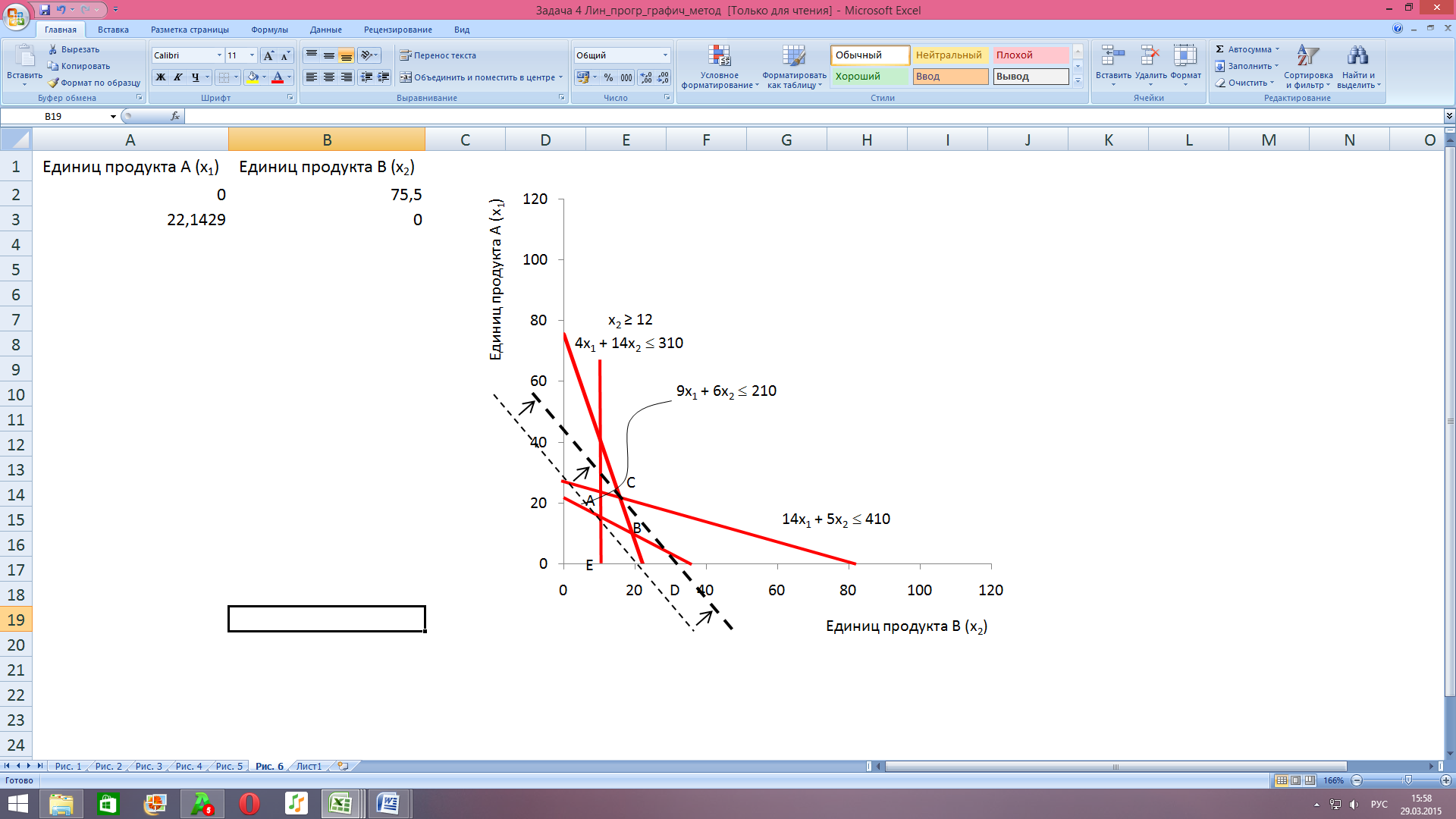The width and height of the screenshot is (1456, 819).
Task: Toggle italic formatting button
Action: [178, 77]
